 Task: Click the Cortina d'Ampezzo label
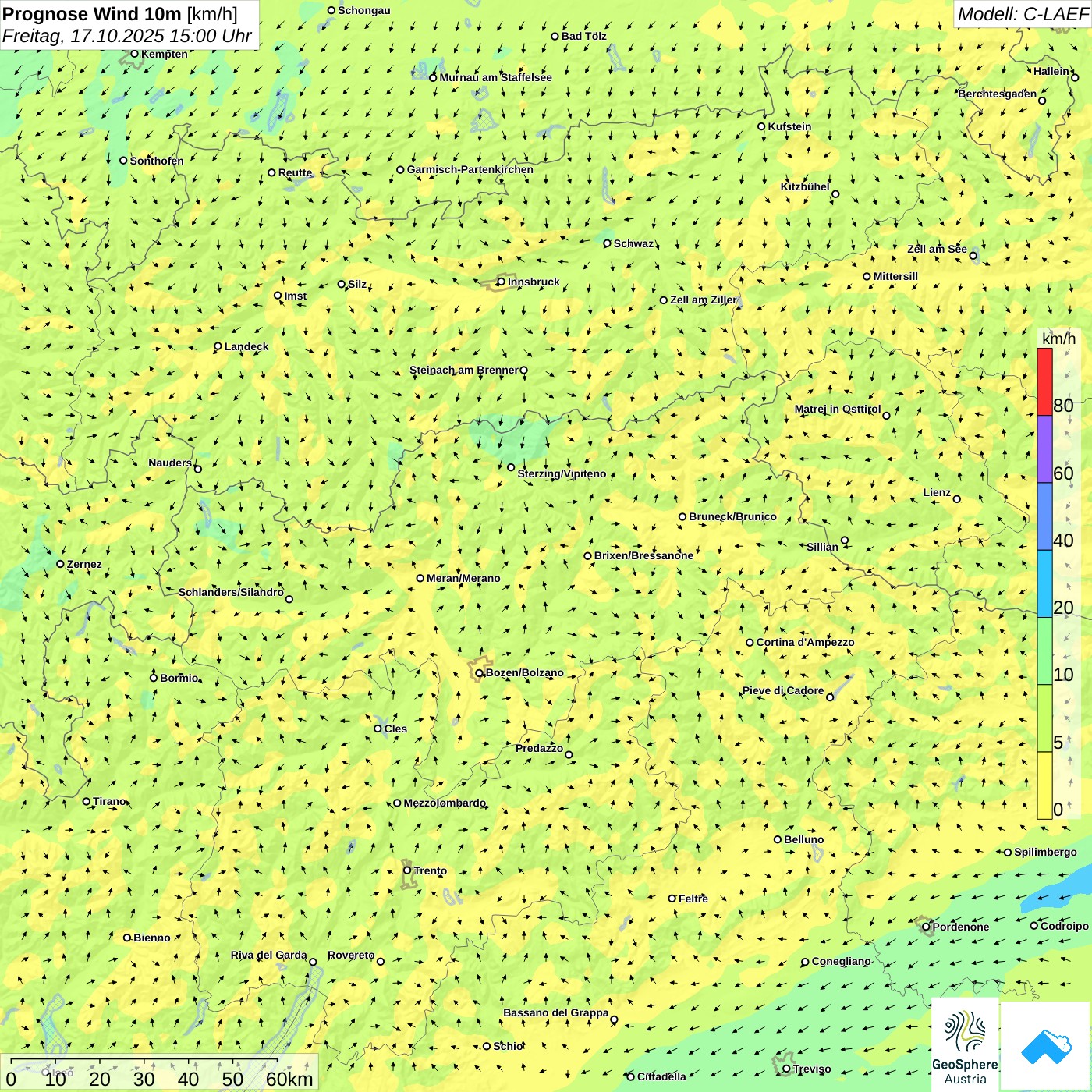pyautogui.click(x=805, y=642)
